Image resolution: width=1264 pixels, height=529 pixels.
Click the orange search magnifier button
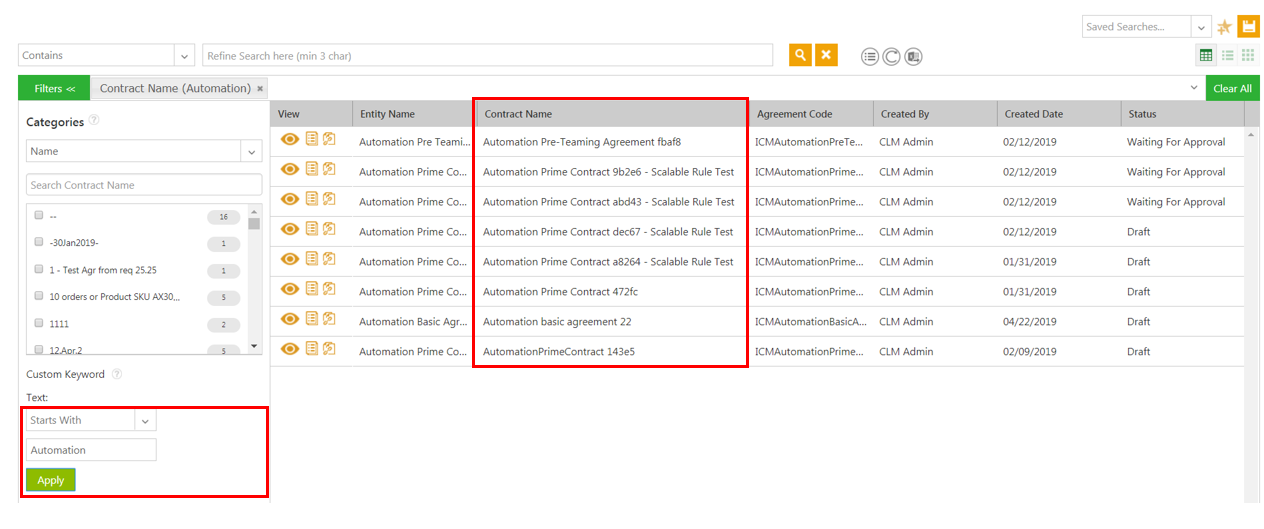[800, 55]
